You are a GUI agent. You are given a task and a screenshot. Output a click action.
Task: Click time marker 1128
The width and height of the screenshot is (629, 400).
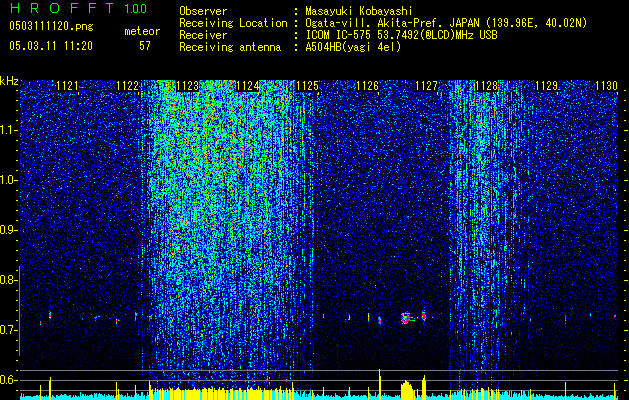[487, 86]
